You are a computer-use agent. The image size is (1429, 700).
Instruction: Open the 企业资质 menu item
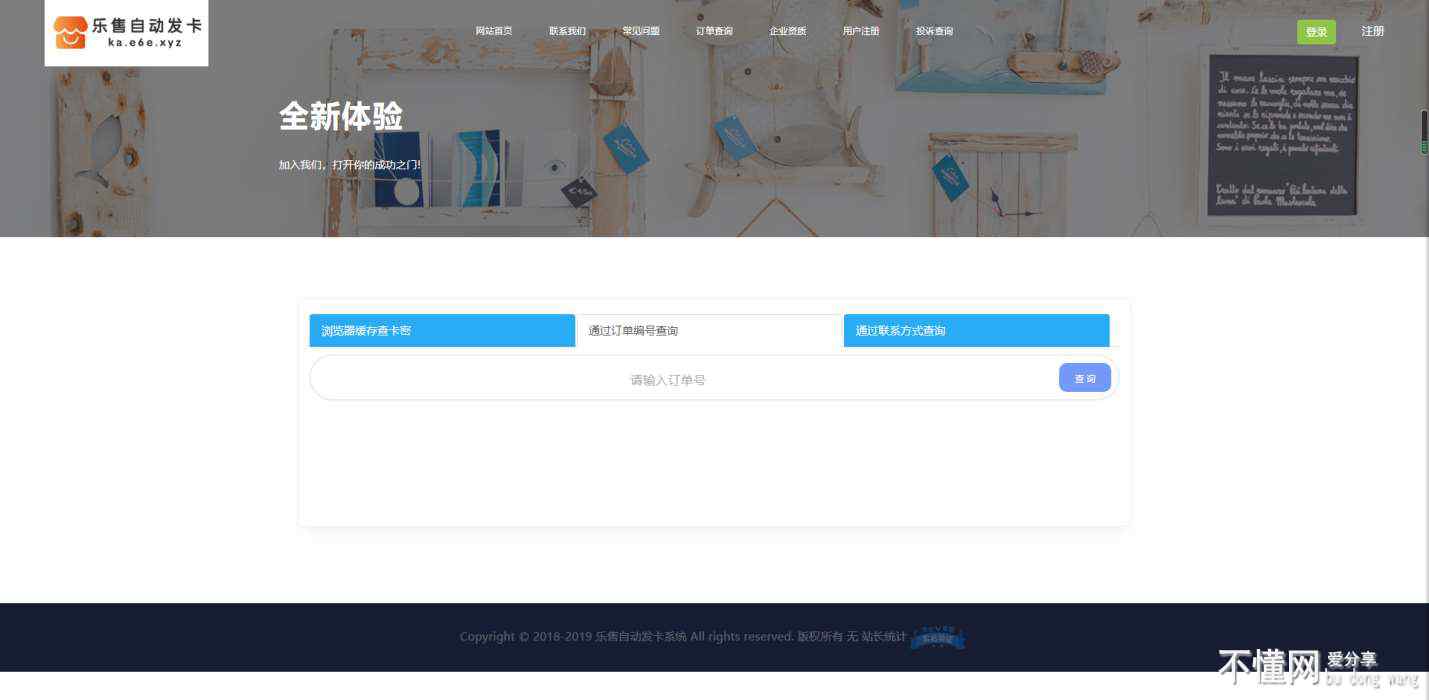pos(788,31)
